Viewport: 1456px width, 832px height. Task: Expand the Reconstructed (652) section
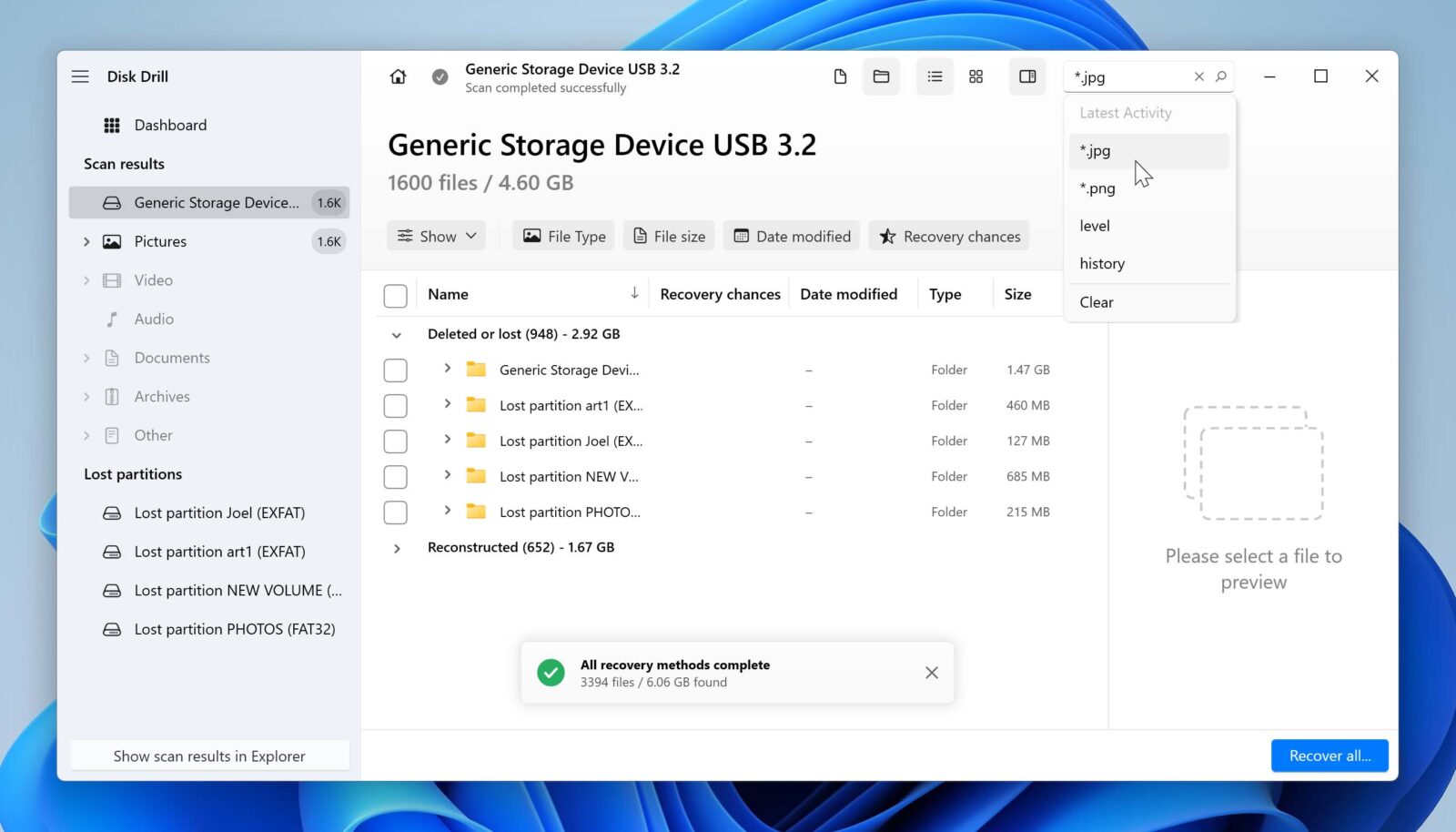[x=397, y=547]
